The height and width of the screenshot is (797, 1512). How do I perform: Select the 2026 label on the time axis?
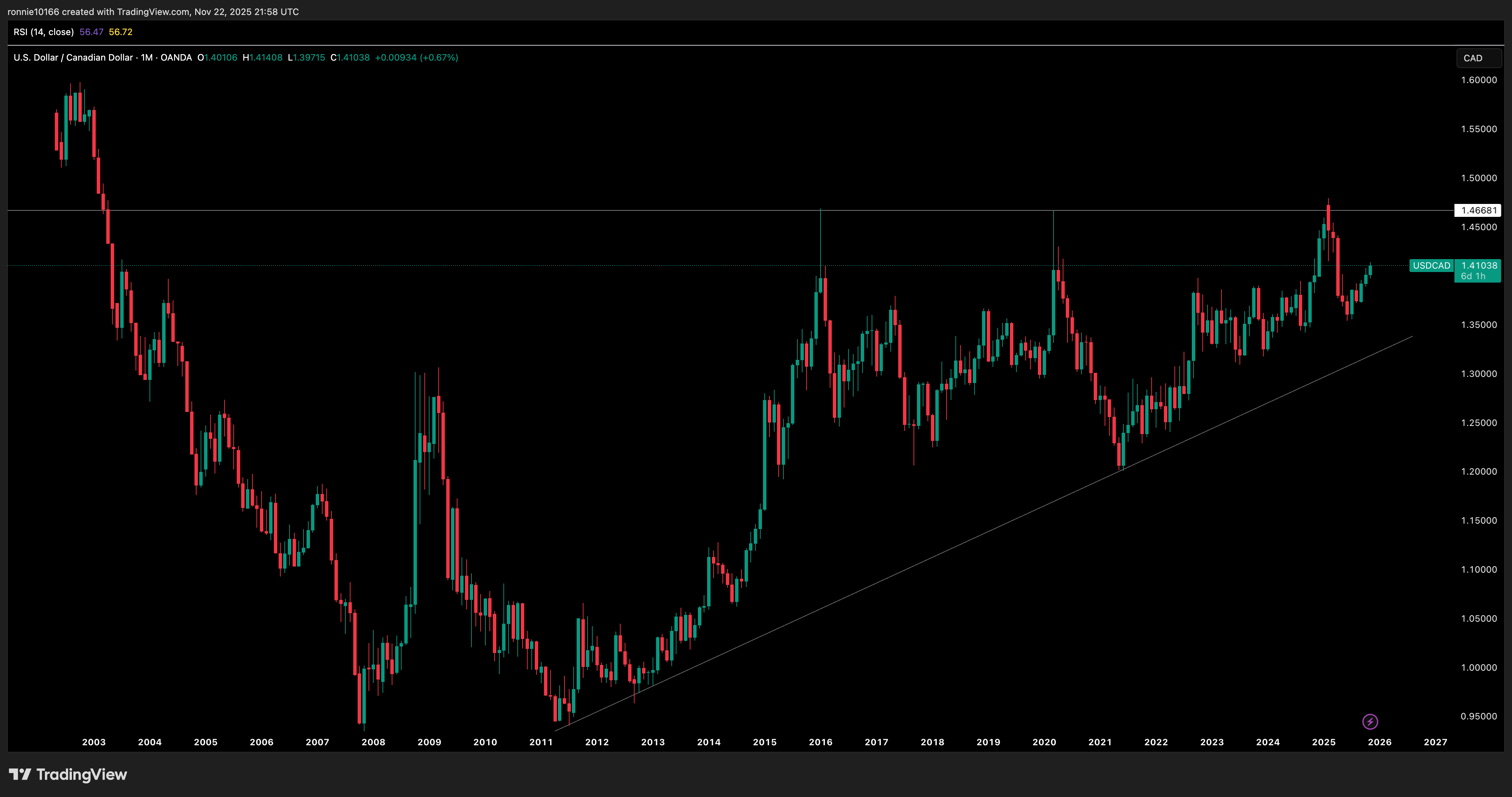pyautogui.click(x=1380, y=742)
